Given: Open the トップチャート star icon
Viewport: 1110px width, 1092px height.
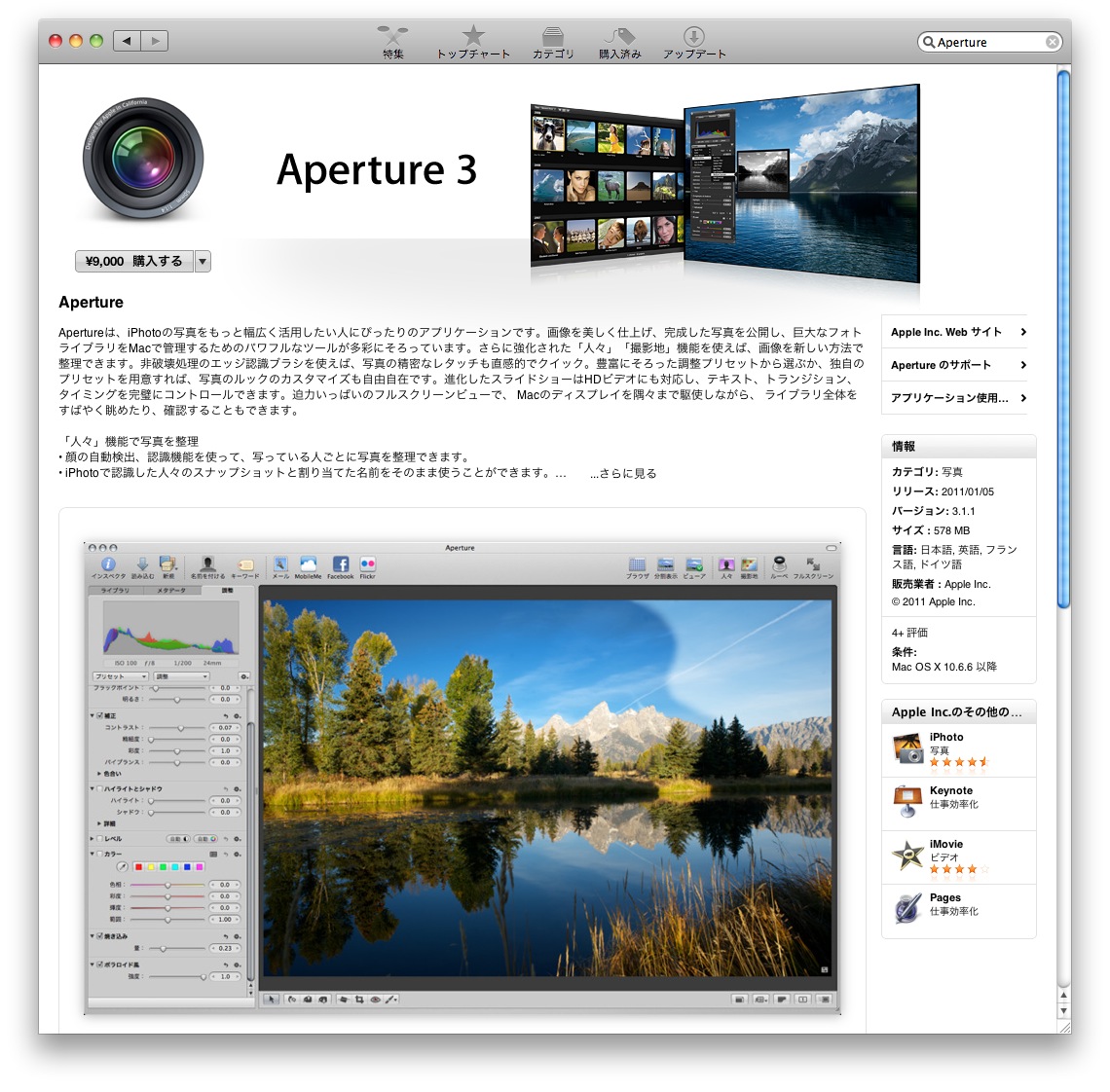Looking at the screenshot, I should coord(473,37).
